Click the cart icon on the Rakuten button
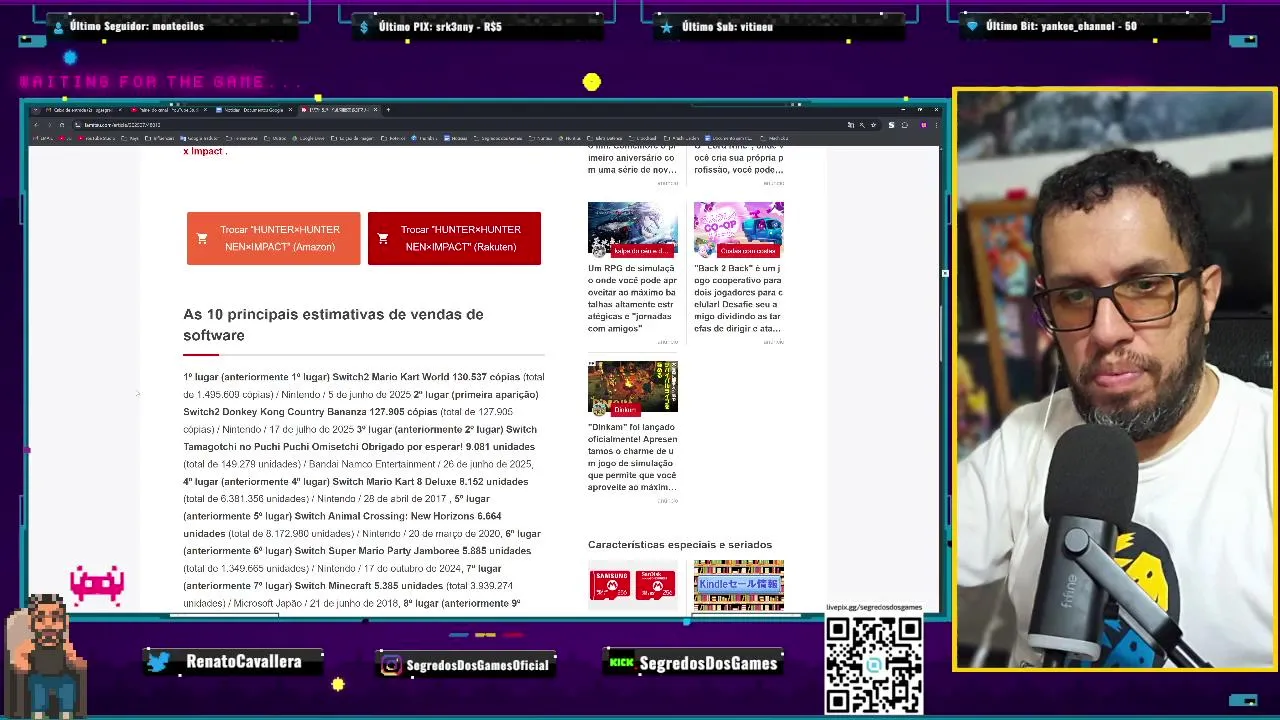 (383, 239)
